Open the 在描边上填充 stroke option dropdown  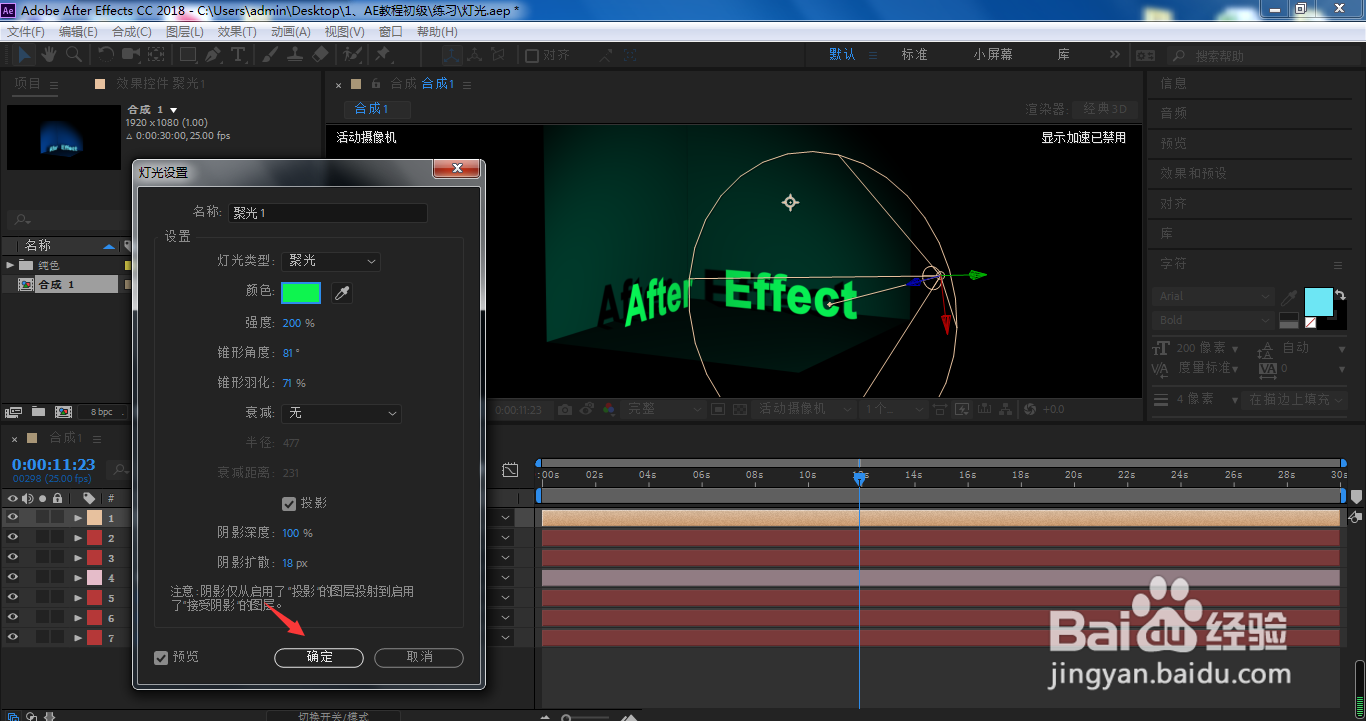pos(1295,399)
